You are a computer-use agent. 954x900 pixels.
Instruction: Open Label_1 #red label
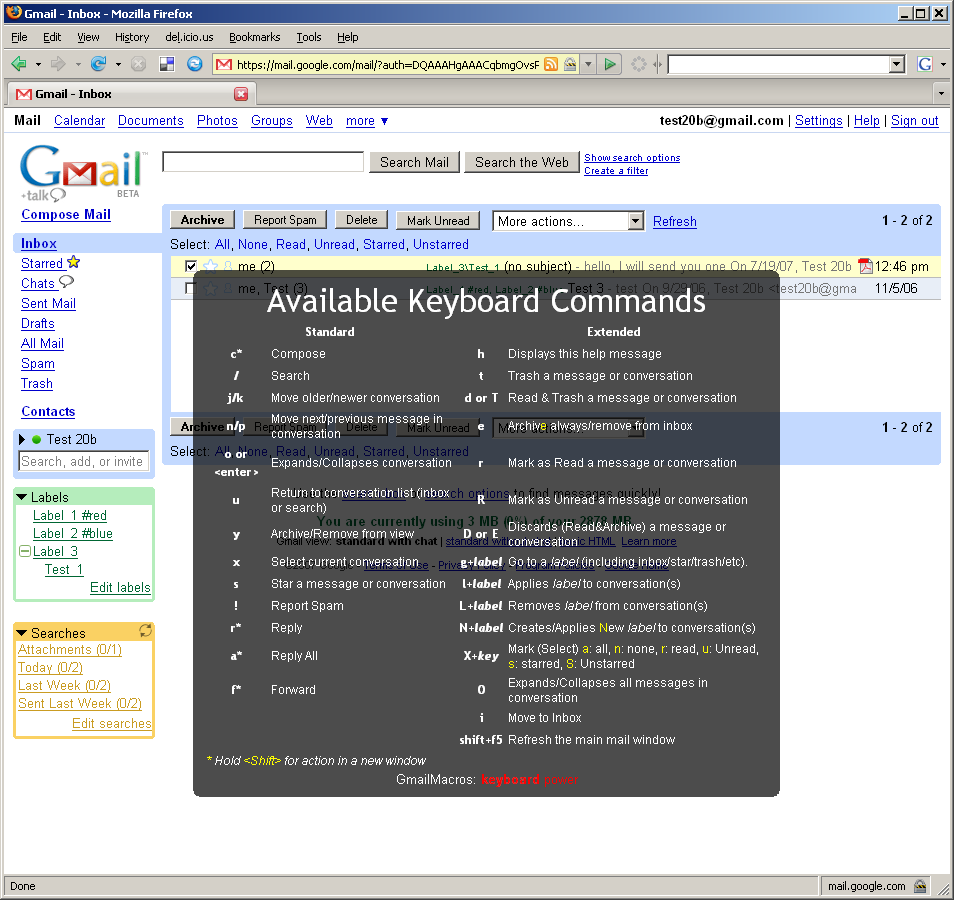click(69, 515)
